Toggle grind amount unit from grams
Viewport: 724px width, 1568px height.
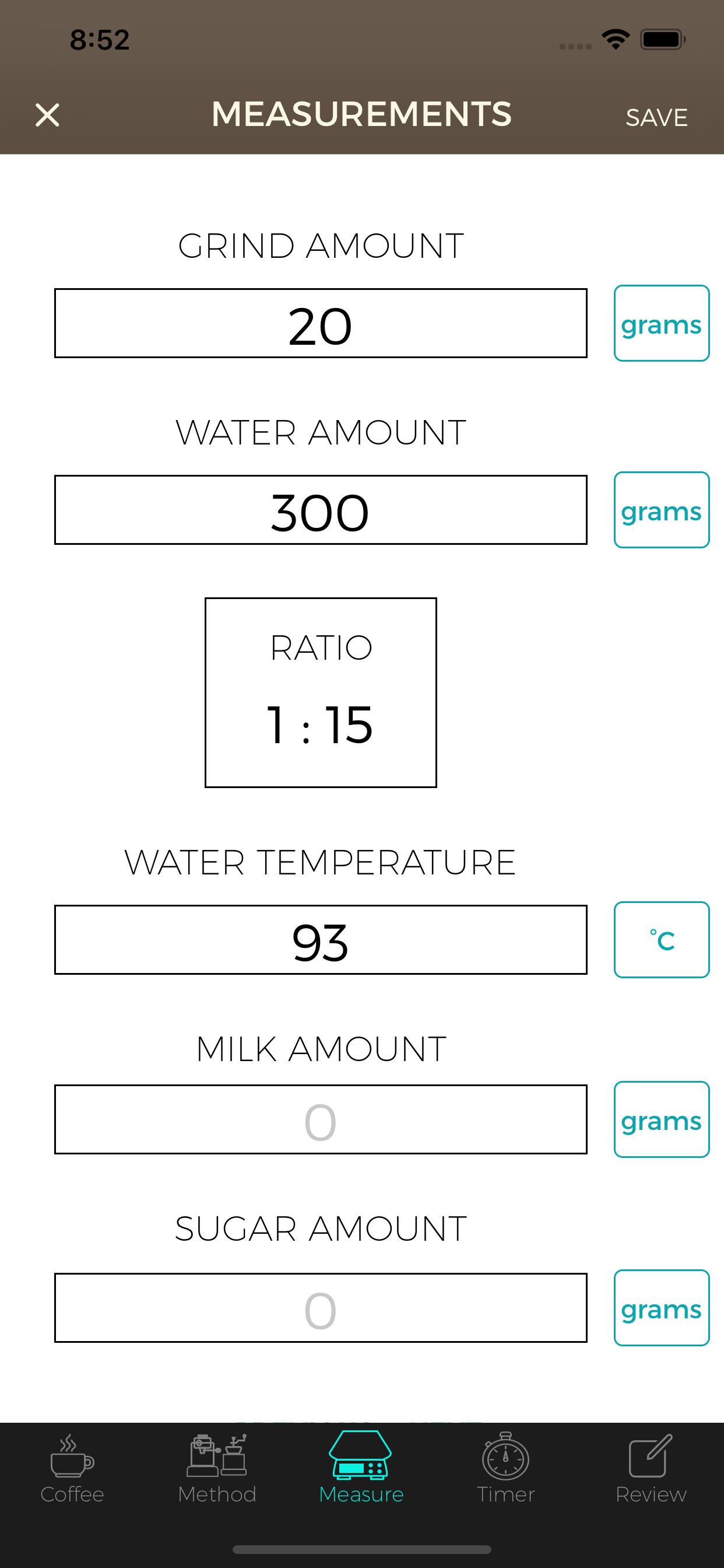pyautogui.click(x=661, y=323)
